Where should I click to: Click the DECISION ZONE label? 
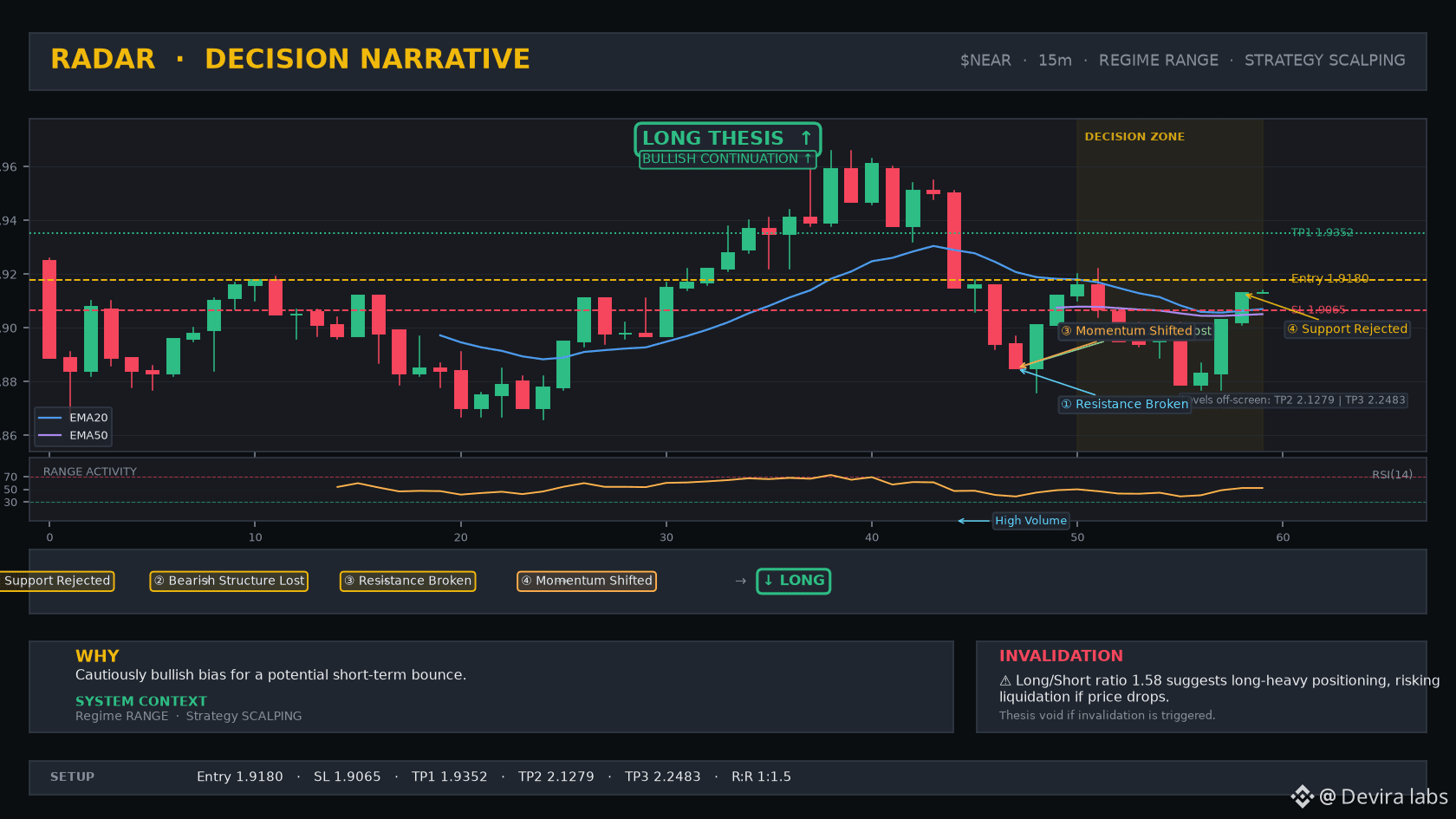(1134, 137)
